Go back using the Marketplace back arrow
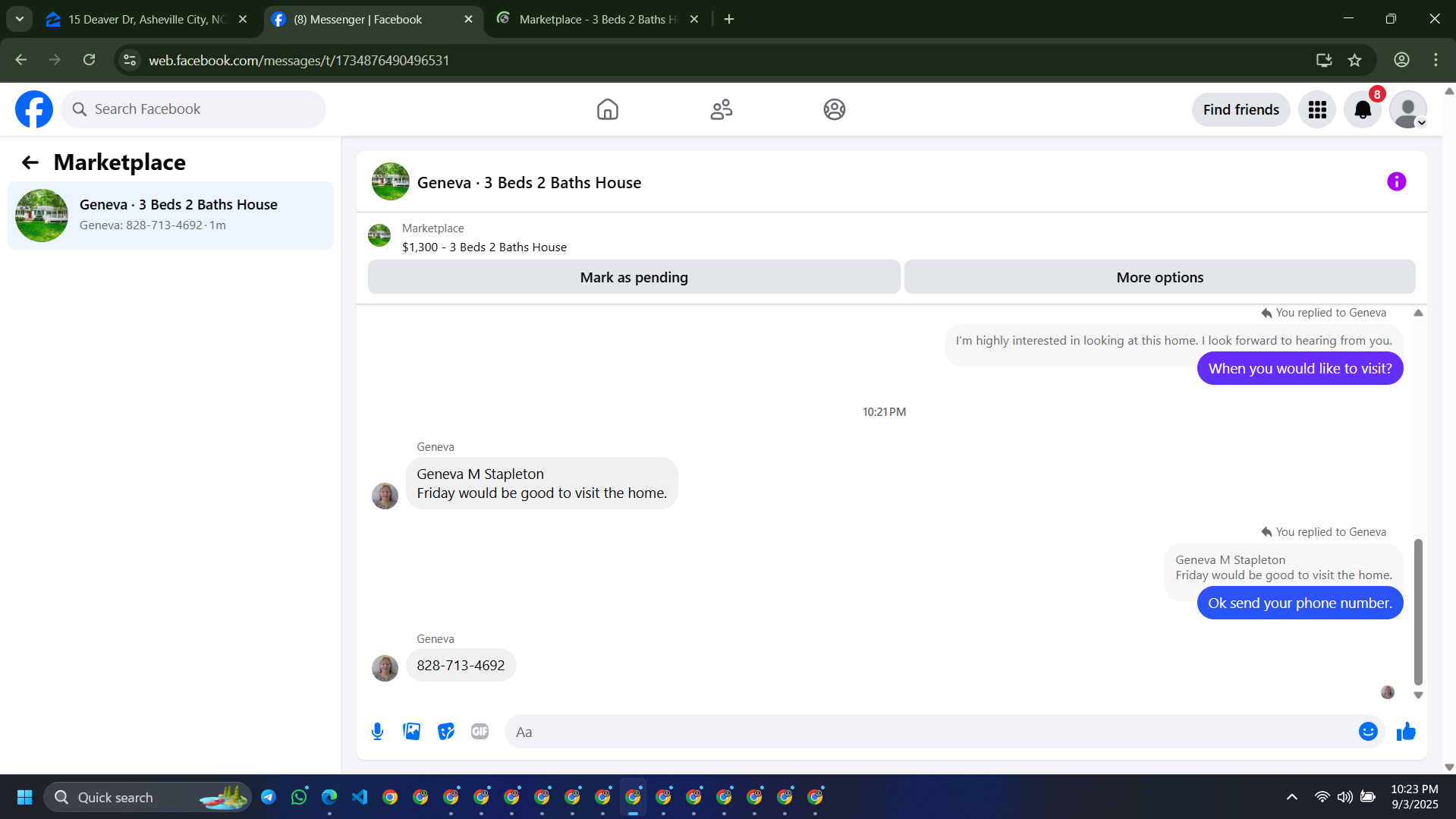Image resolution: width=1456 pixels, height=819 pixels. (30, 162)
